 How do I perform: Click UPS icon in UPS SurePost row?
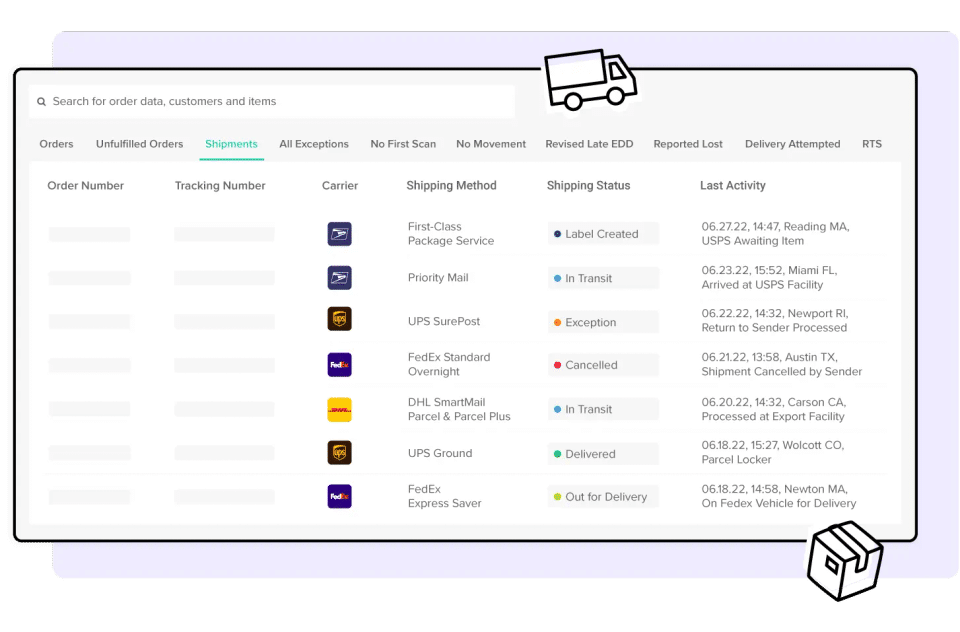[x=339, y=319]
